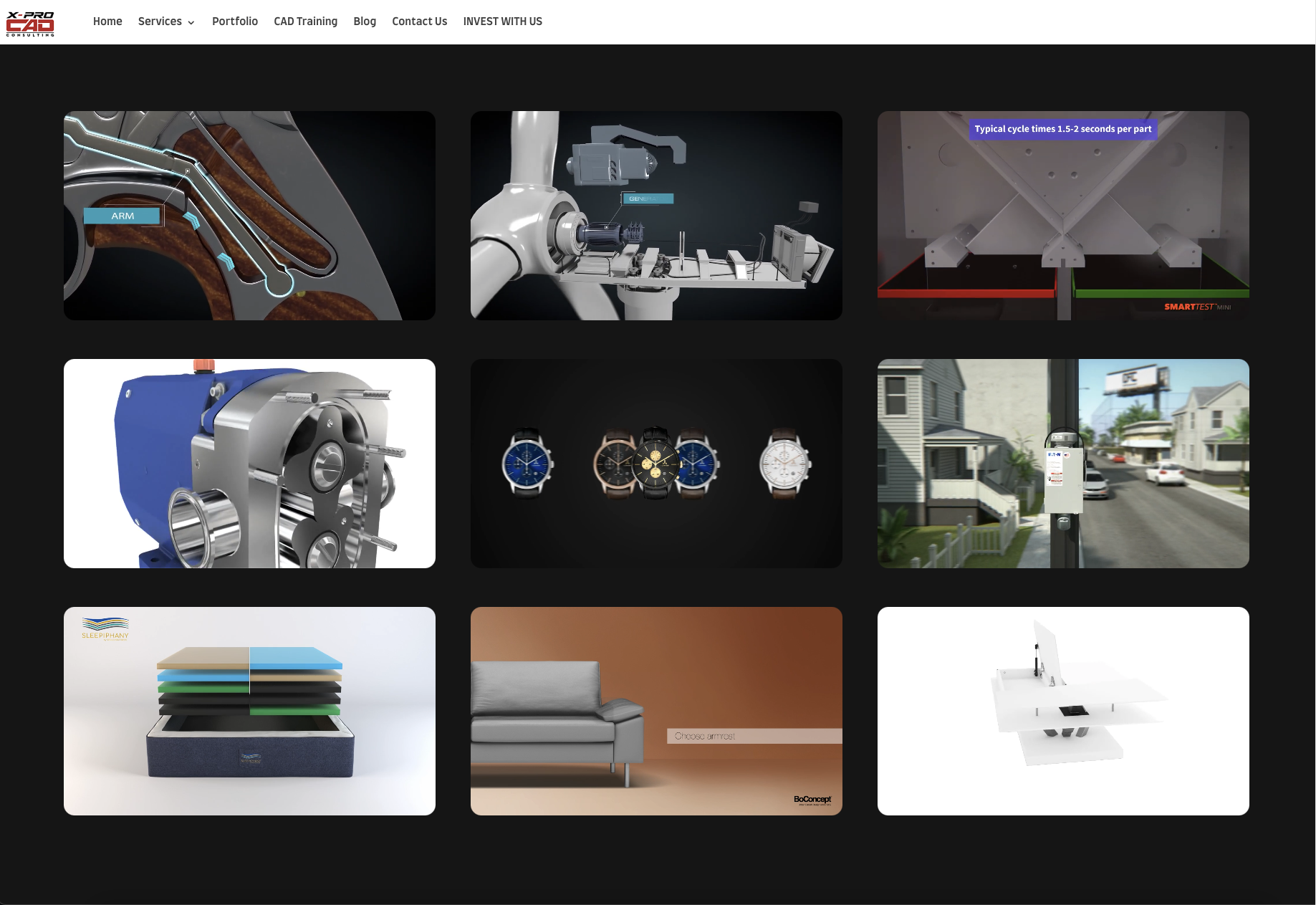View the white lift-top table thumbnail

click(1063, 711)
